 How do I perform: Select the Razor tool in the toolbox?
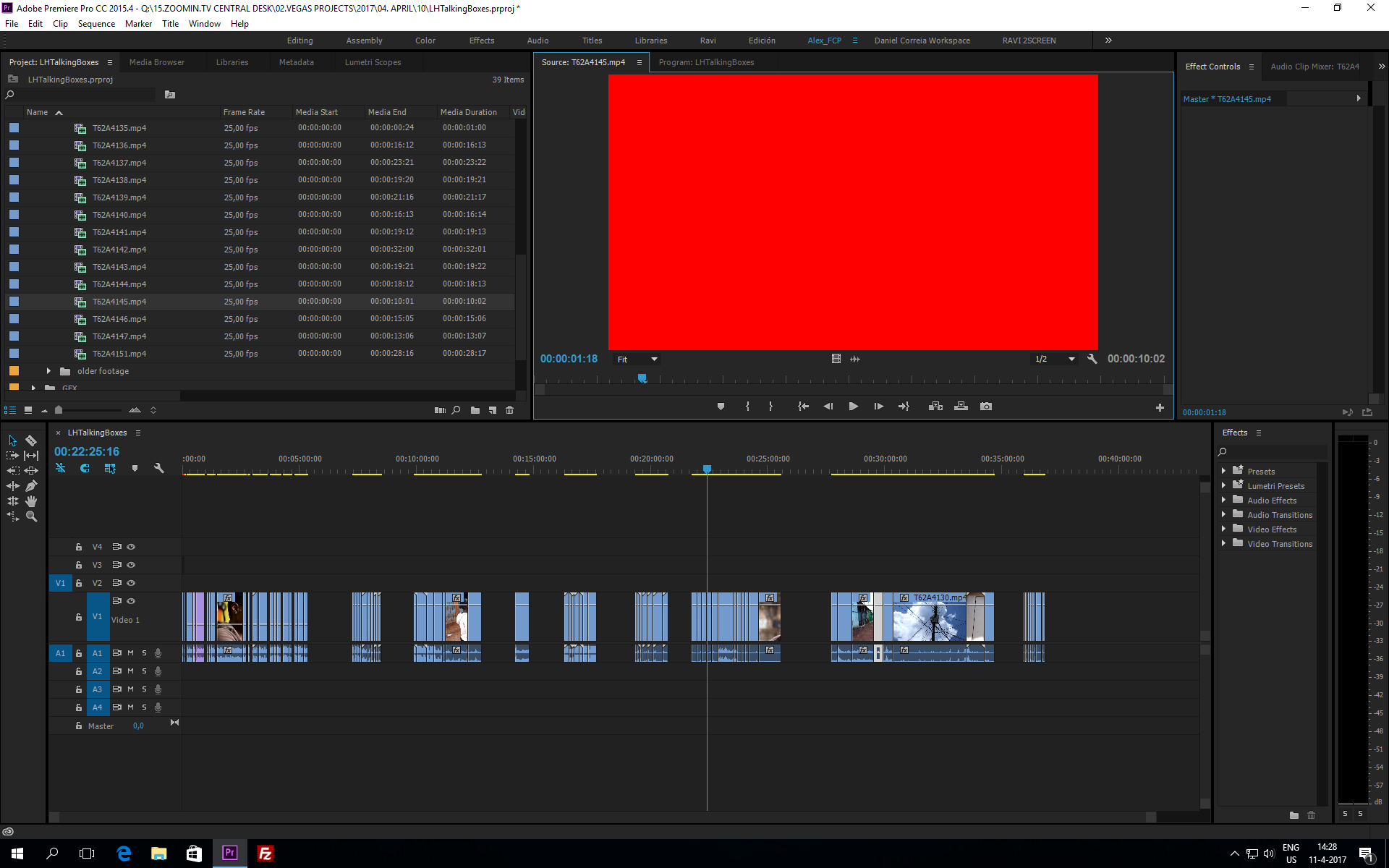(31, 441)
